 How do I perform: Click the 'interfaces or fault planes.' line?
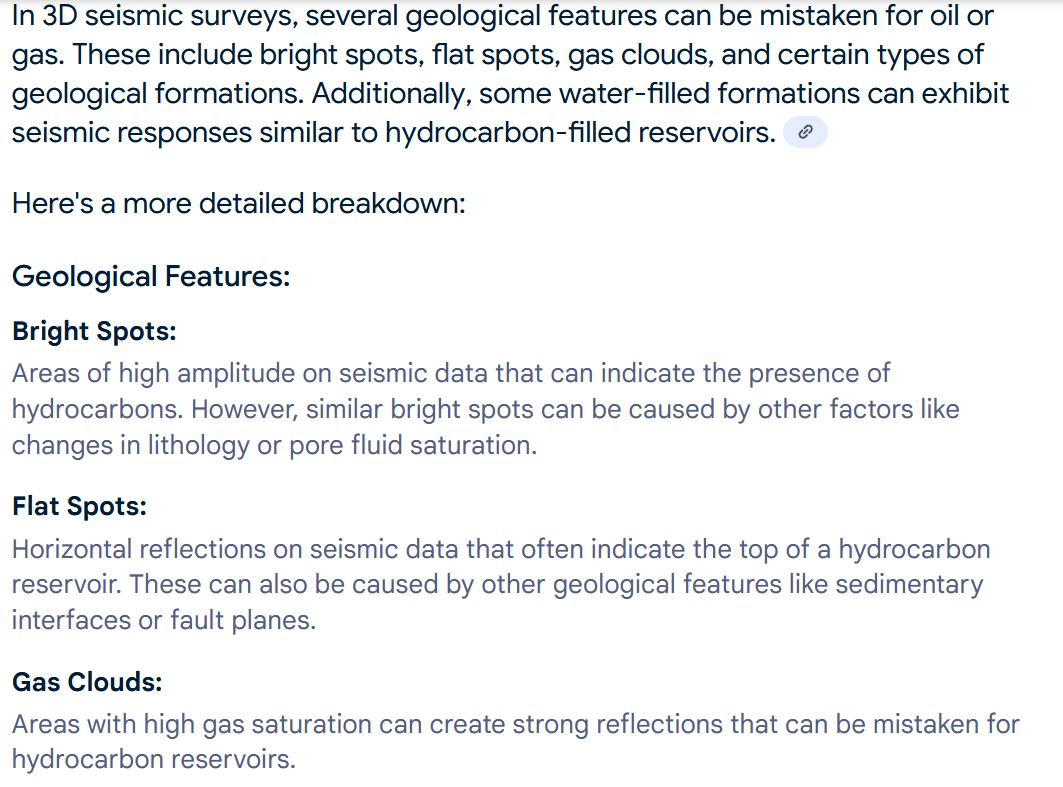[164, 620]
